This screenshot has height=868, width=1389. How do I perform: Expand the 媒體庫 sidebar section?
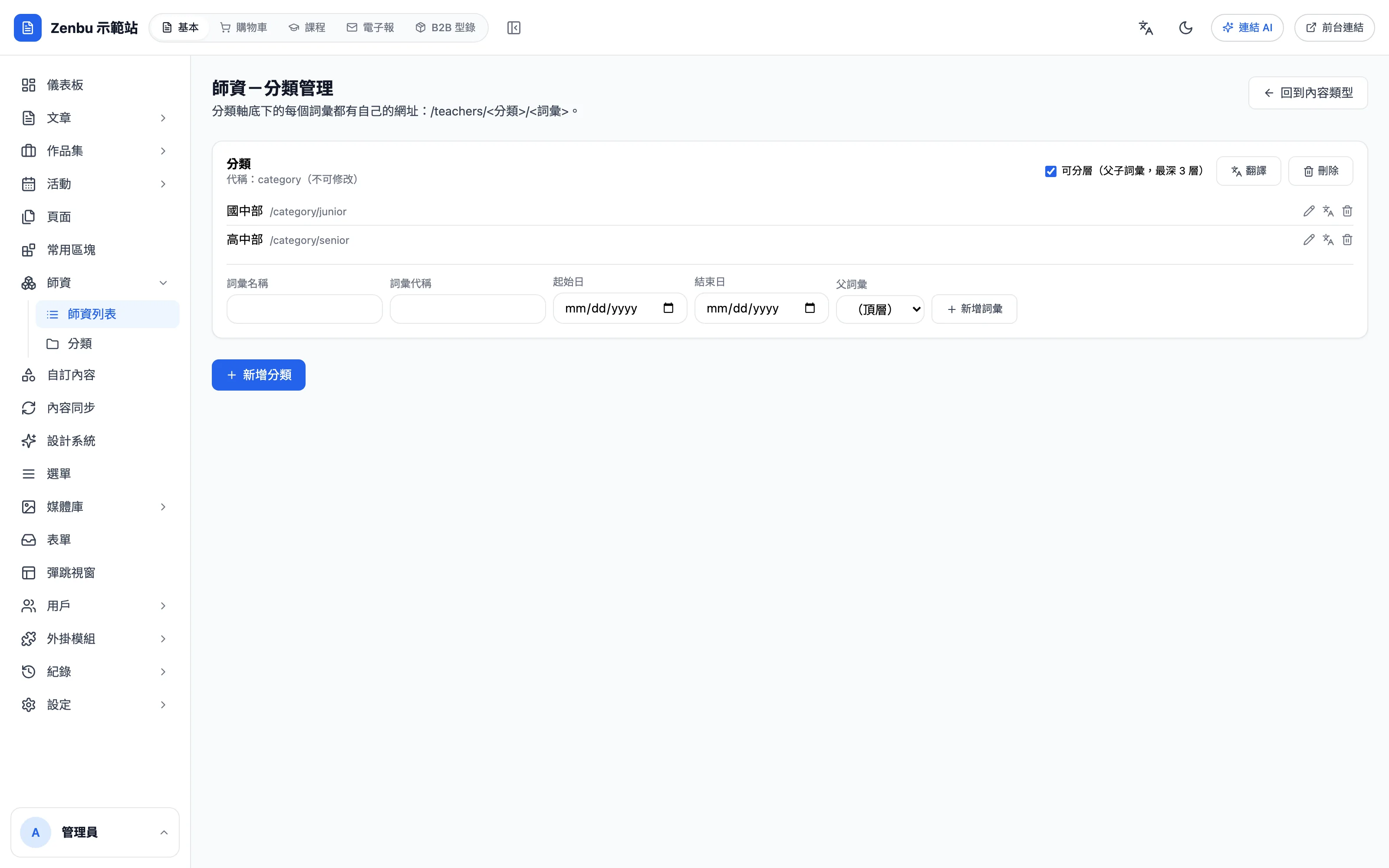click(x=95, y=507)
